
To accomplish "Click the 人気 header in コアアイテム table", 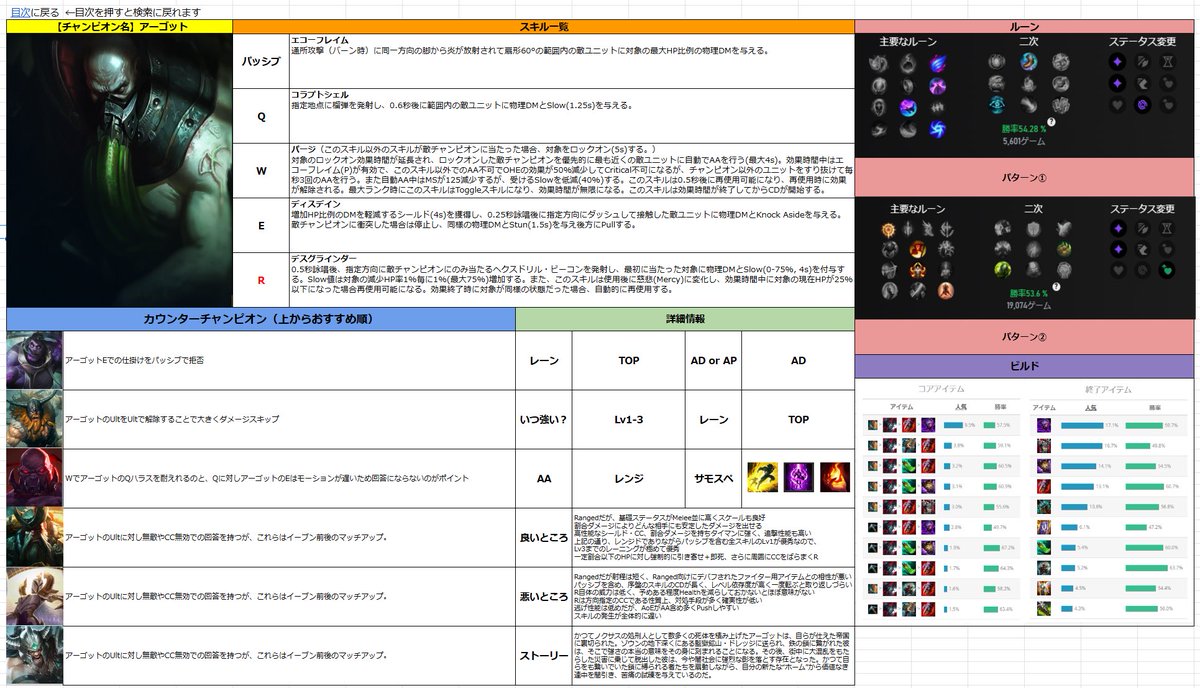I will (x=961, y=407).
